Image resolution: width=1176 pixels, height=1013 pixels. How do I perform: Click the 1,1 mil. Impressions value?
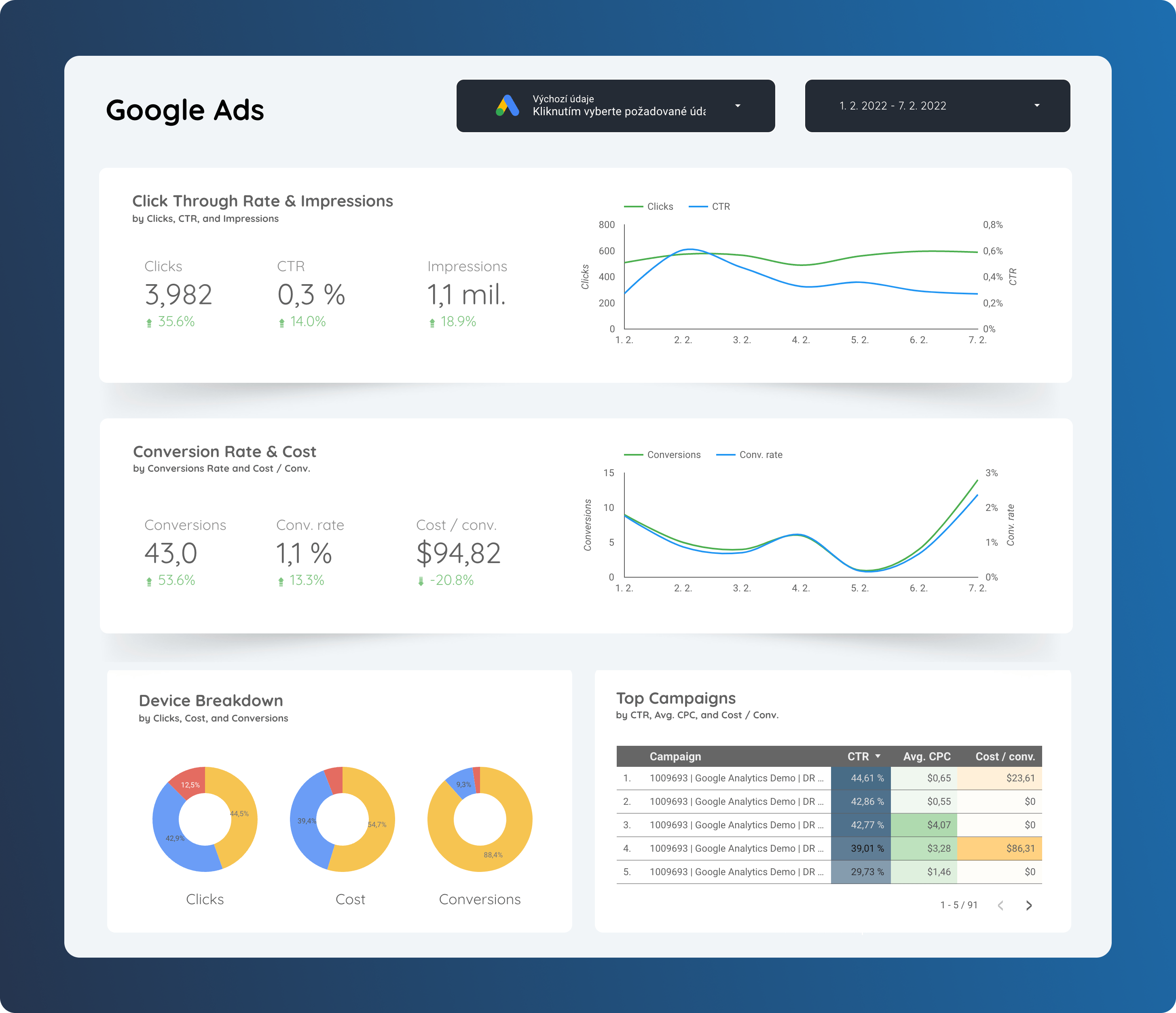(466, 295)
